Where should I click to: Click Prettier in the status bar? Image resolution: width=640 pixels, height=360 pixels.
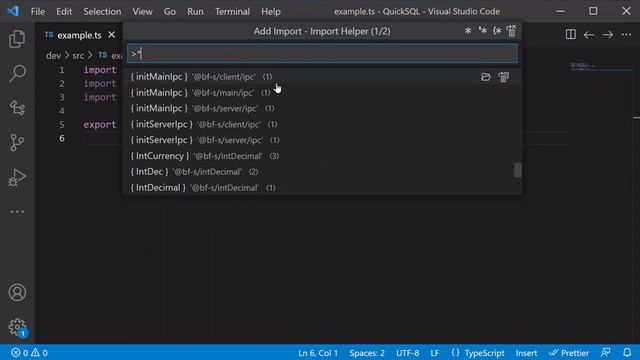[x=569, y=353]
